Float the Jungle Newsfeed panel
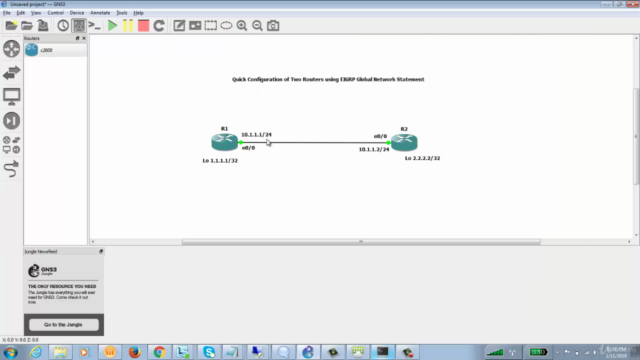Image resolution: width=640 pixels, height=360 pixels. [101, 251]
